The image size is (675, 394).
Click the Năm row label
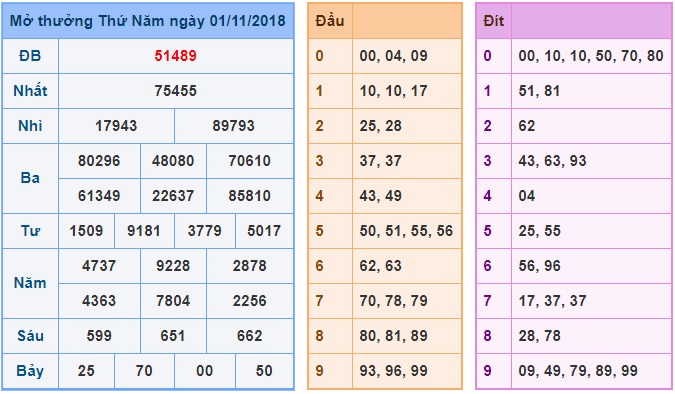point(30,283)
